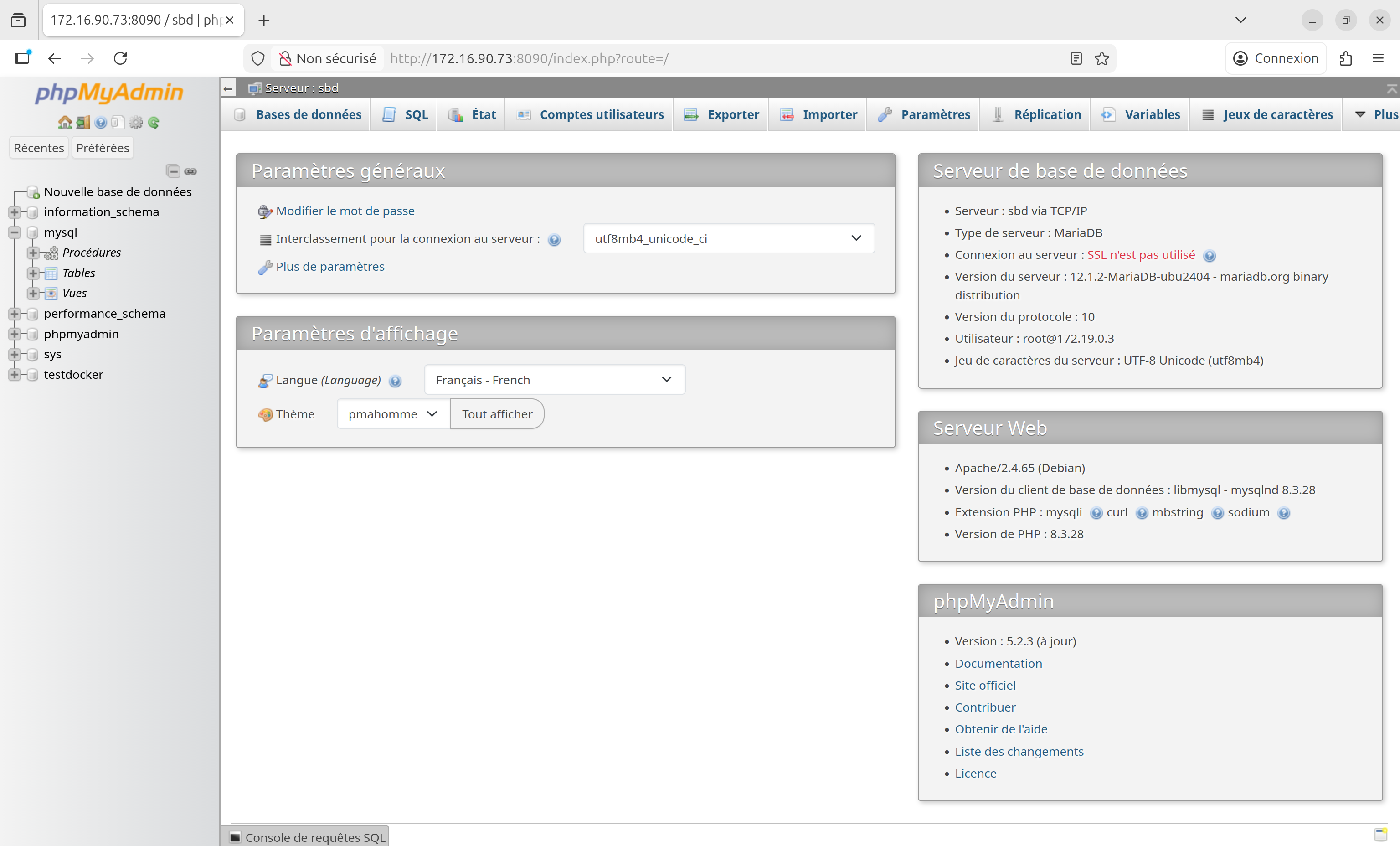1400x846 pixels.
Task: Click Modifier le mot de passe link
Action: coord(345,211)
